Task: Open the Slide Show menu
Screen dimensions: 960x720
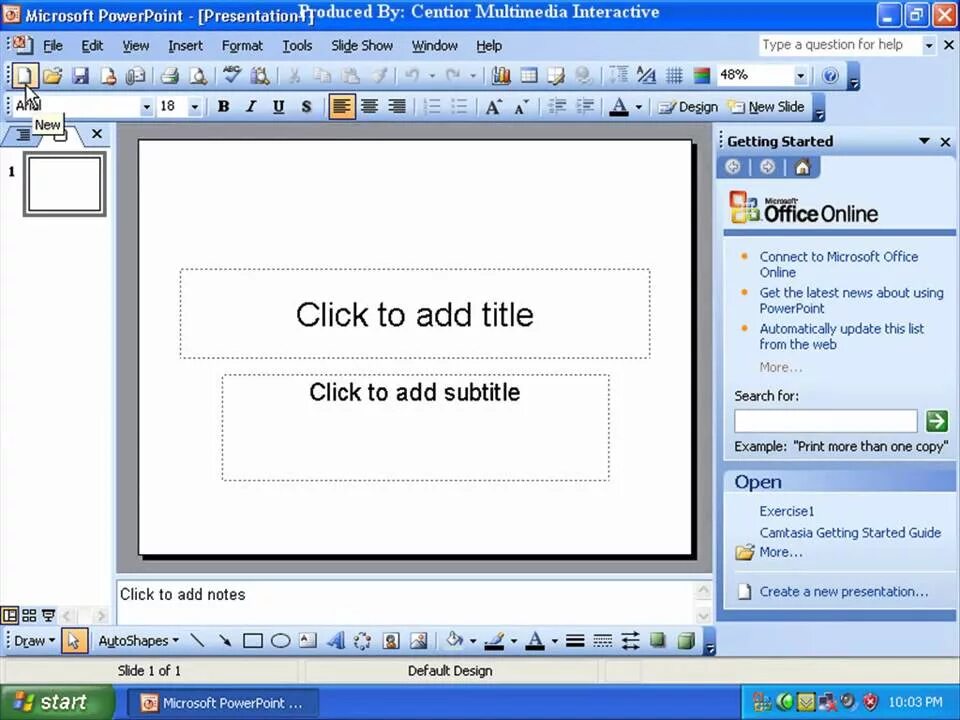Action: (x=362, y=46)
